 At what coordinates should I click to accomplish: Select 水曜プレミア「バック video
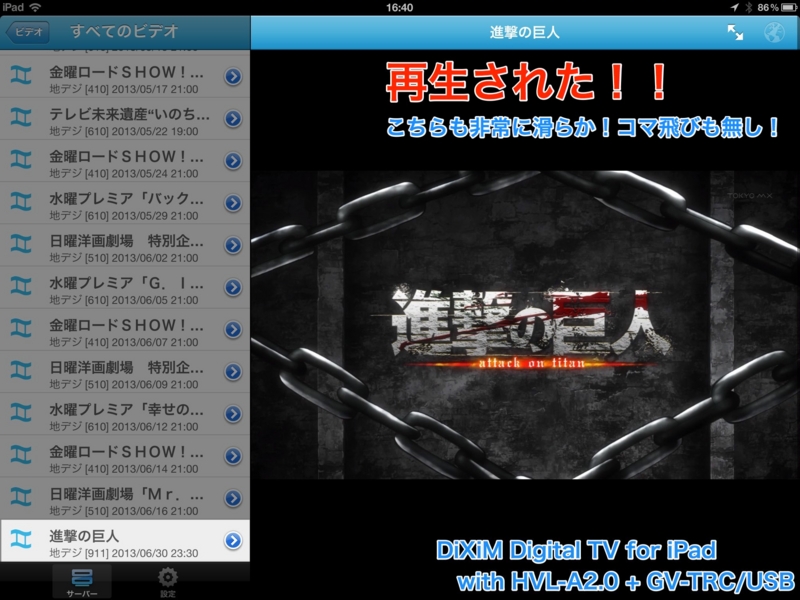click(125, 203)
